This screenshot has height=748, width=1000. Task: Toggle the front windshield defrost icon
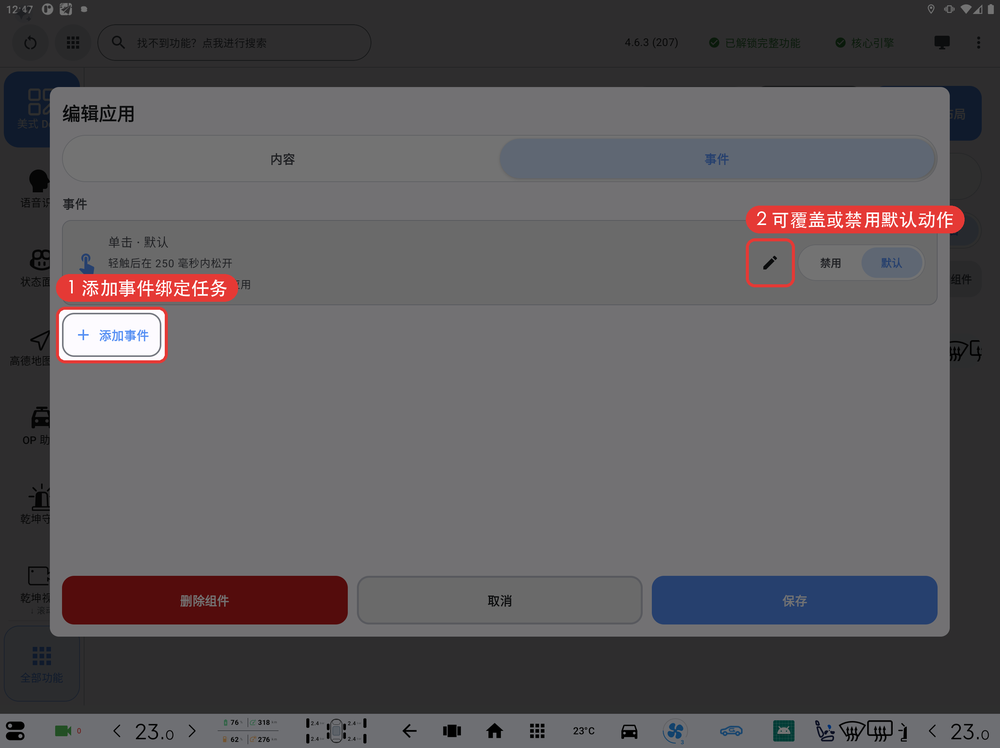tap(852, 731)
